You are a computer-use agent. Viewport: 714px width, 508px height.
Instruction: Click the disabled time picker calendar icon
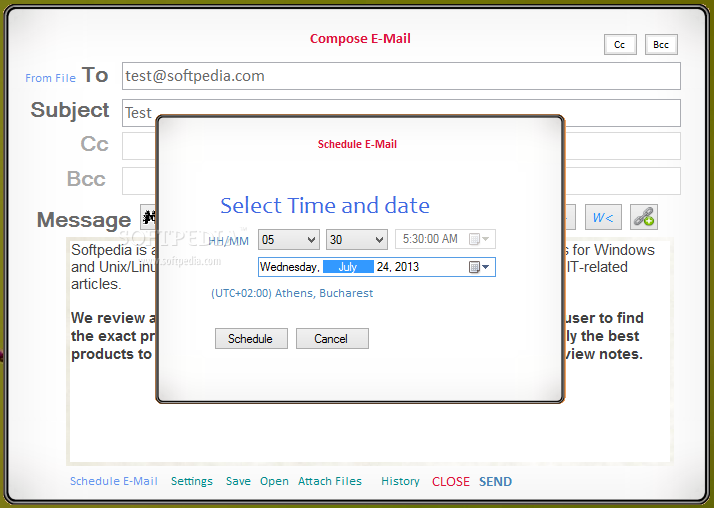tap(474, 239)
